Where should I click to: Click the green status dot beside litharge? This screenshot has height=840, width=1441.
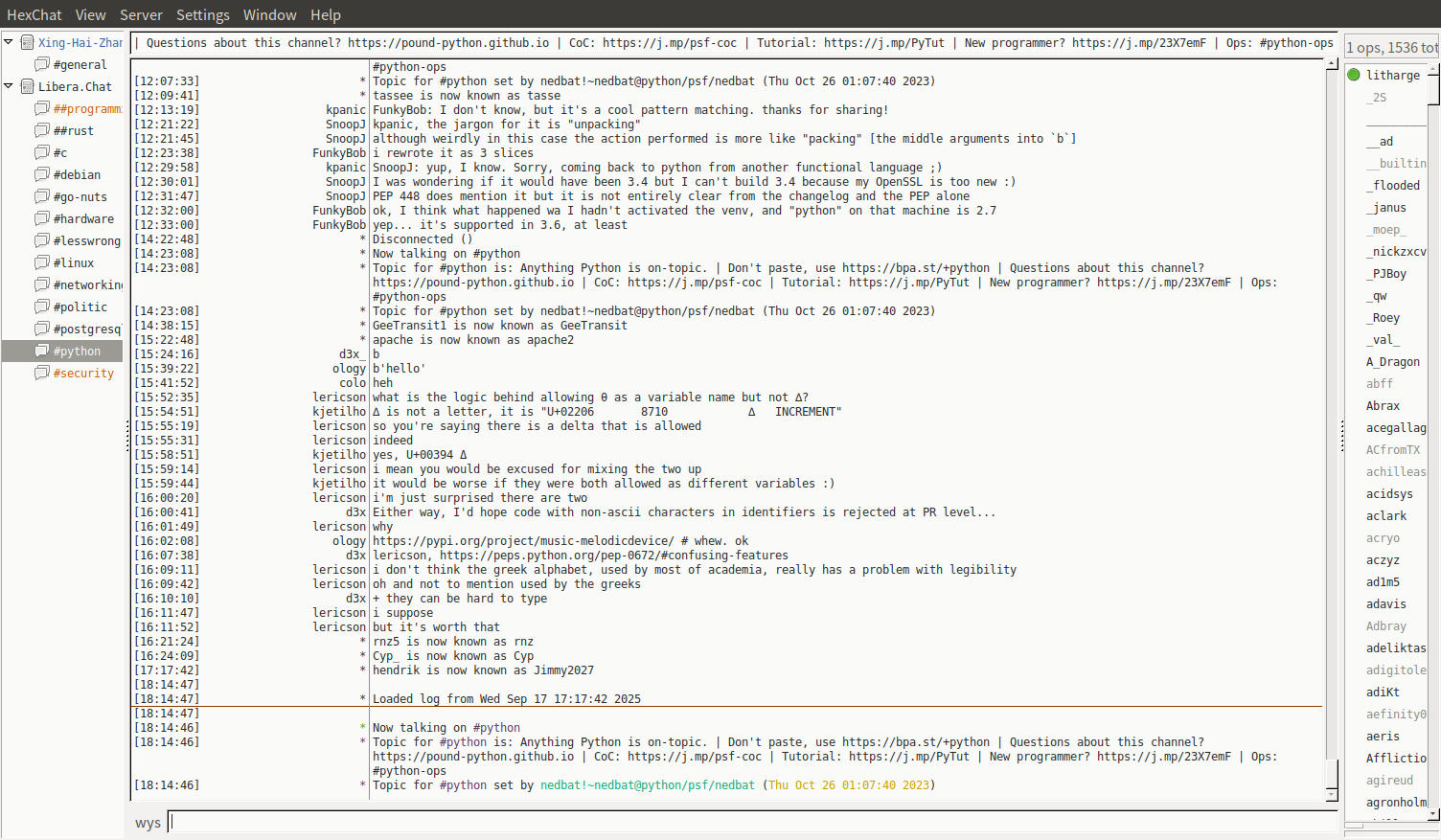coord(1354,75)
